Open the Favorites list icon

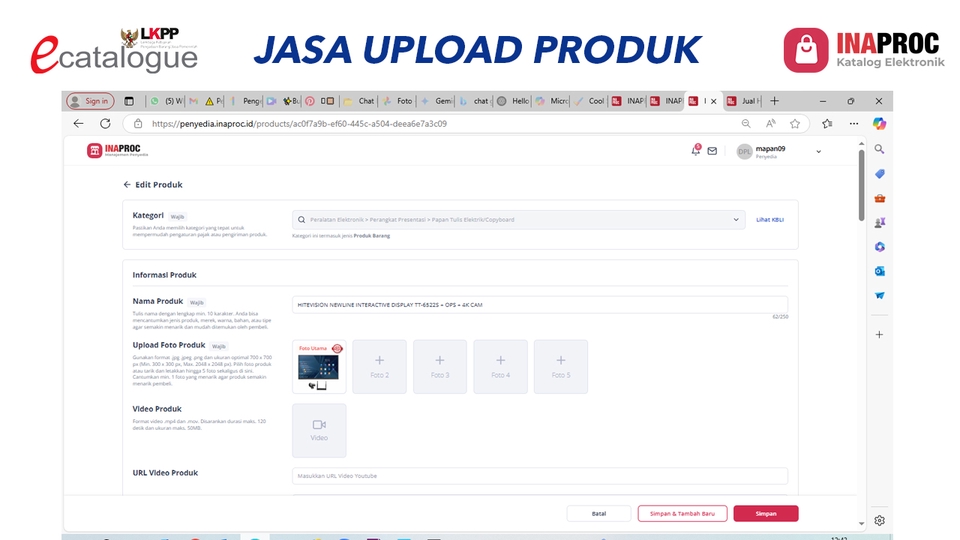click(827, 124)
